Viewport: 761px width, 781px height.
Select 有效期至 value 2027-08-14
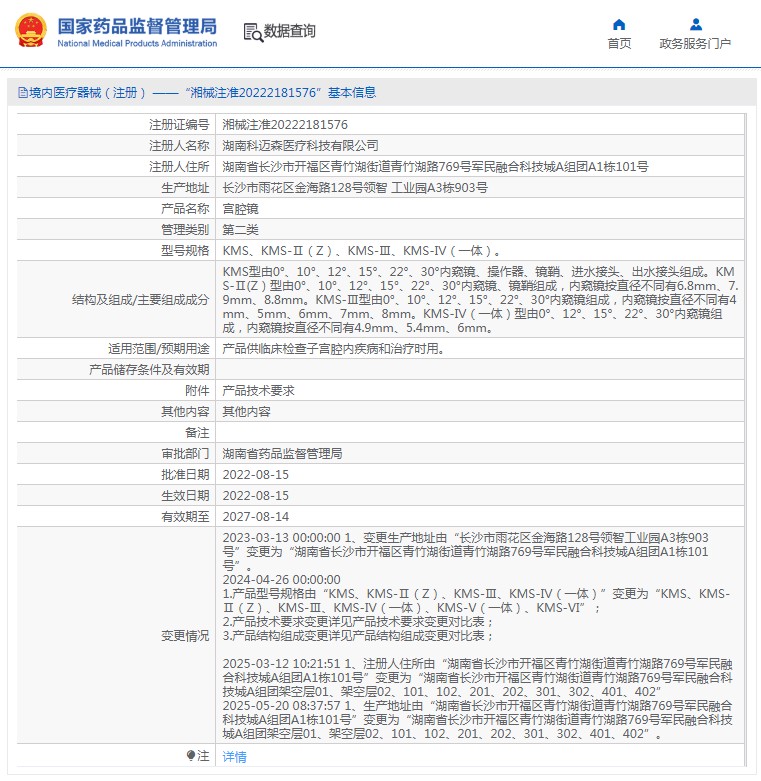click(255, 517)
